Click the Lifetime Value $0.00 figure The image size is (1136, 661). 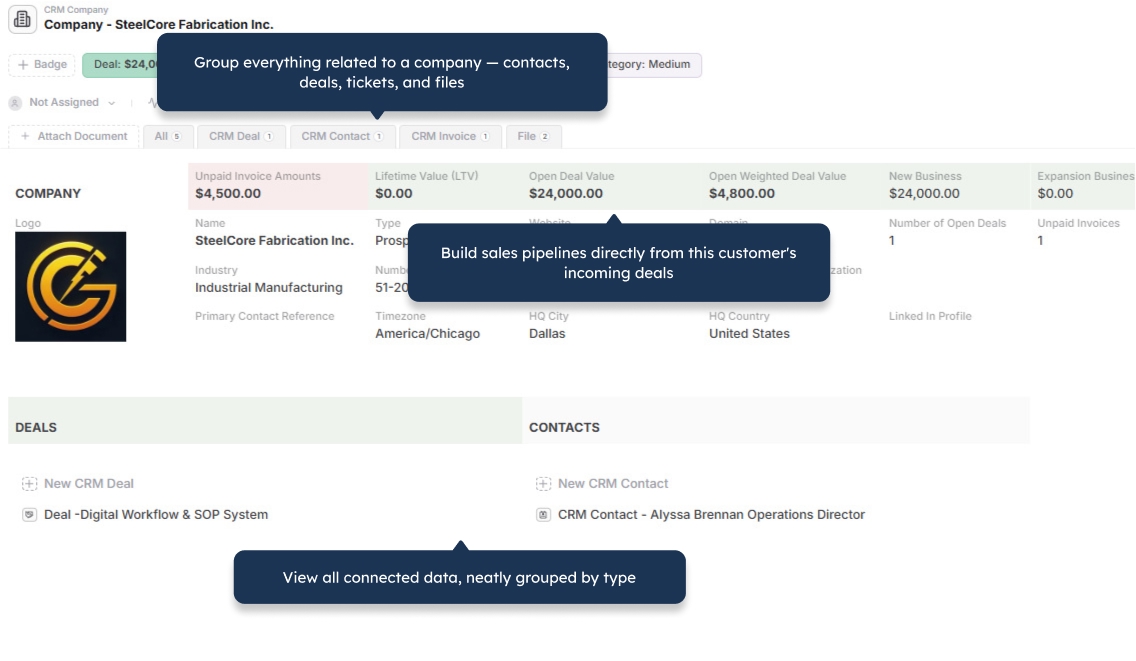[x=393, y=194]
